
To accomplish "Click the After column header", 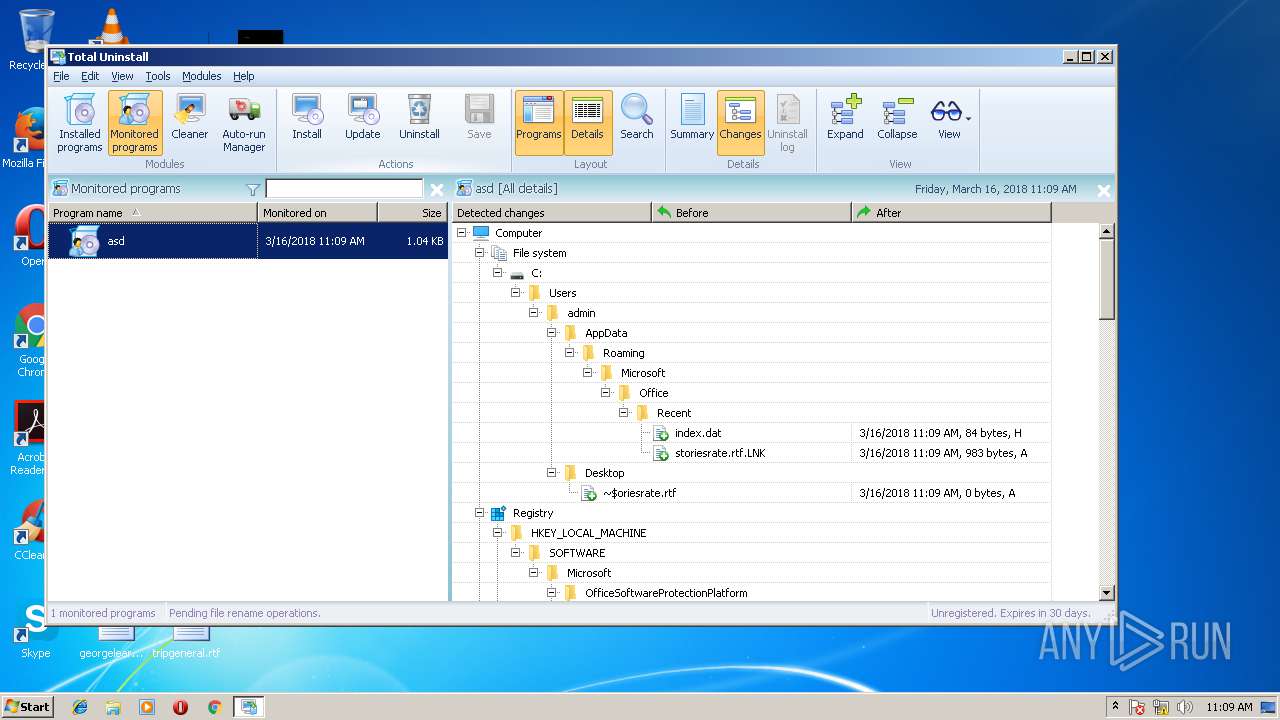I will pos(951,213).
